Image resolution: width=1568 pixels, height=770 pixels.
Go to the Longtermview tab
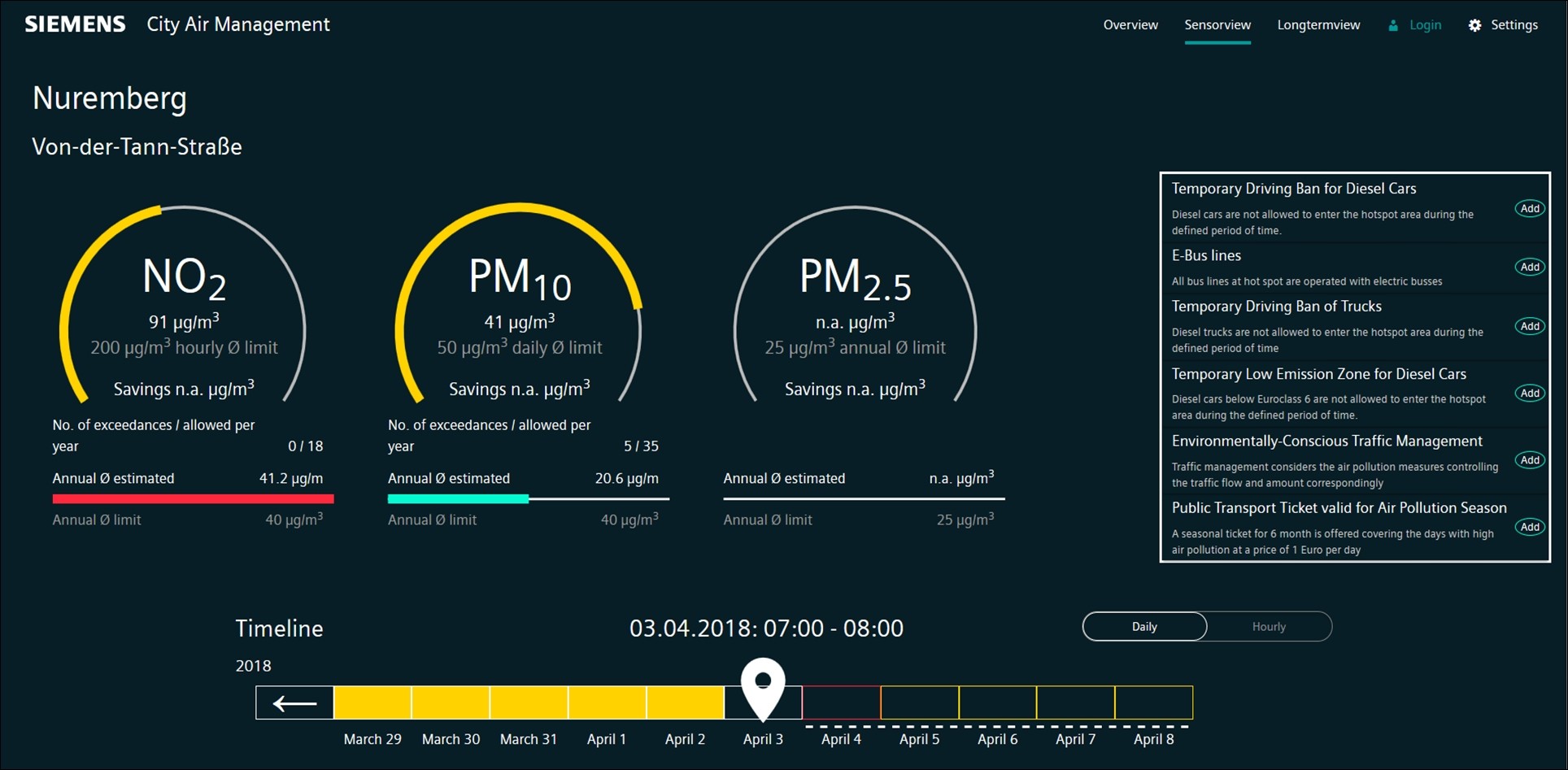(x=1318, y=25)
